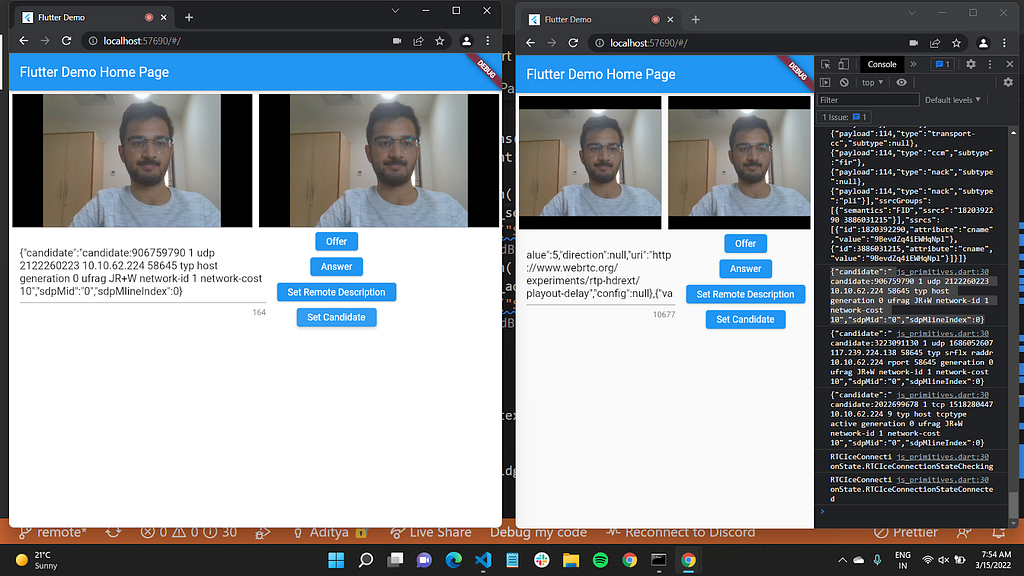Click camera indicator in right address bar

914,43
